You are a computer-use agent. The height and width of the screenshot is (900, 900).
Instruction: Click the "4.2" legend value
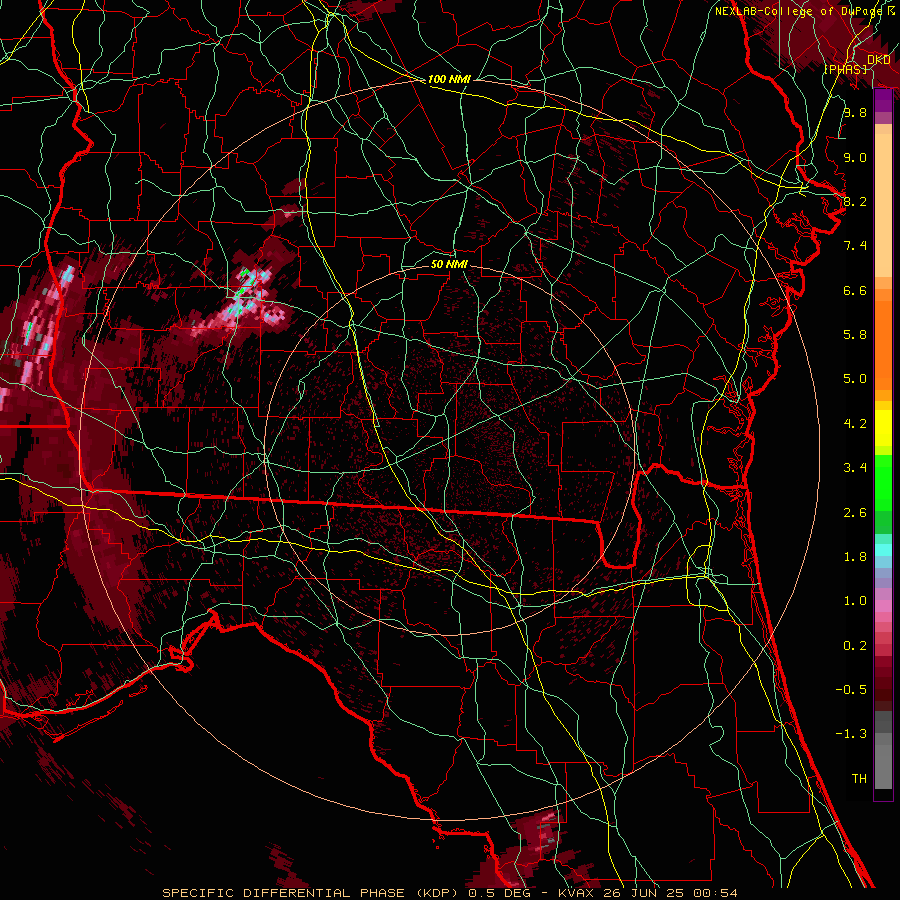(855, 424)
